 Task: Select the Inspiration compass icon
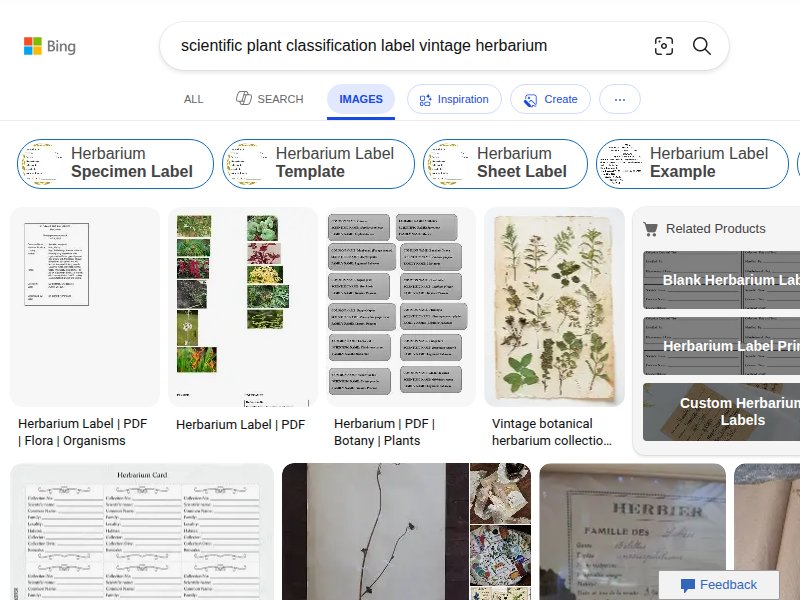(423, 99)
